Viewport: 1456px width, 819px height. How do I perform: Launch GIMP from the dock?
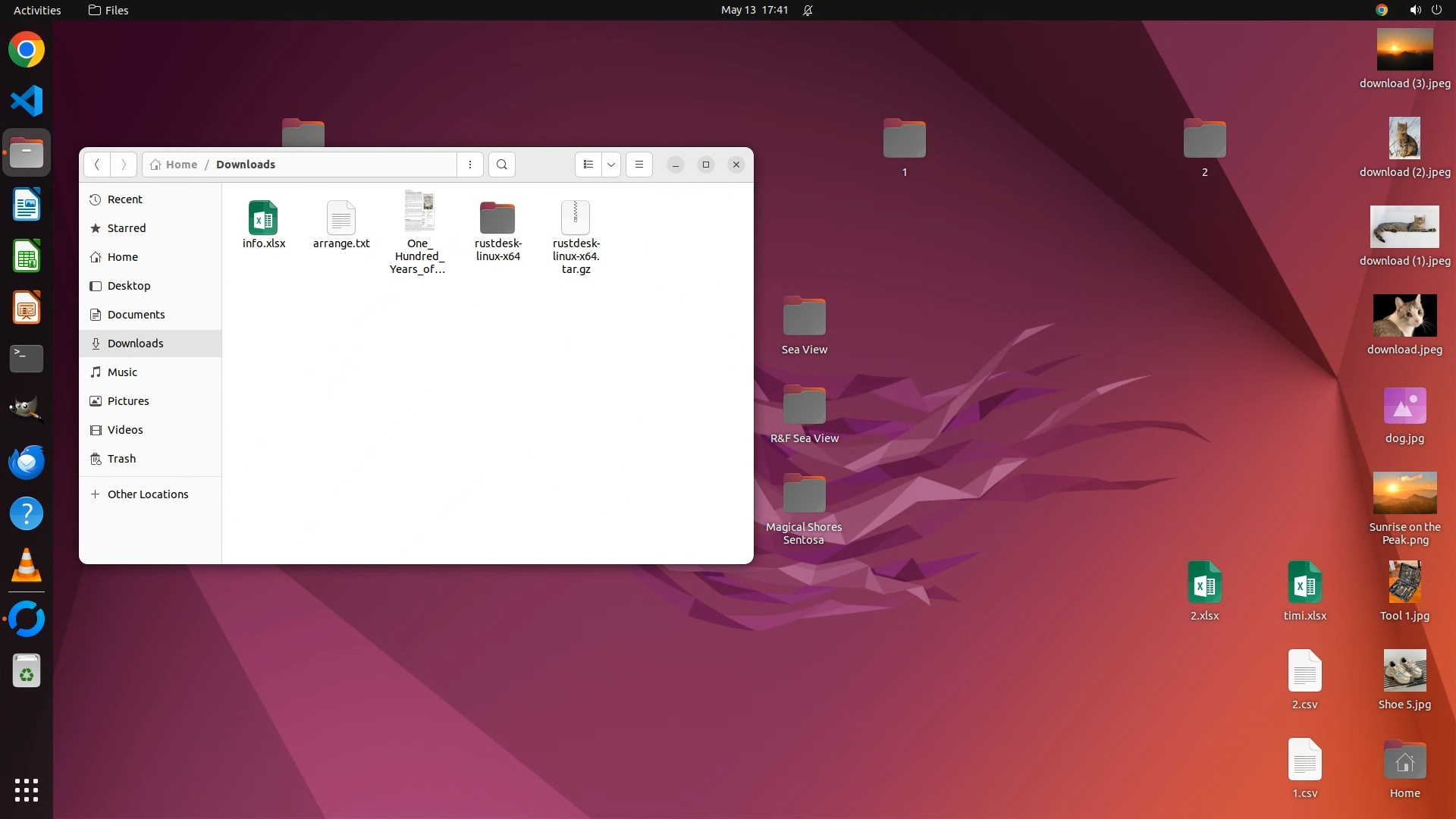click(27, 410)
